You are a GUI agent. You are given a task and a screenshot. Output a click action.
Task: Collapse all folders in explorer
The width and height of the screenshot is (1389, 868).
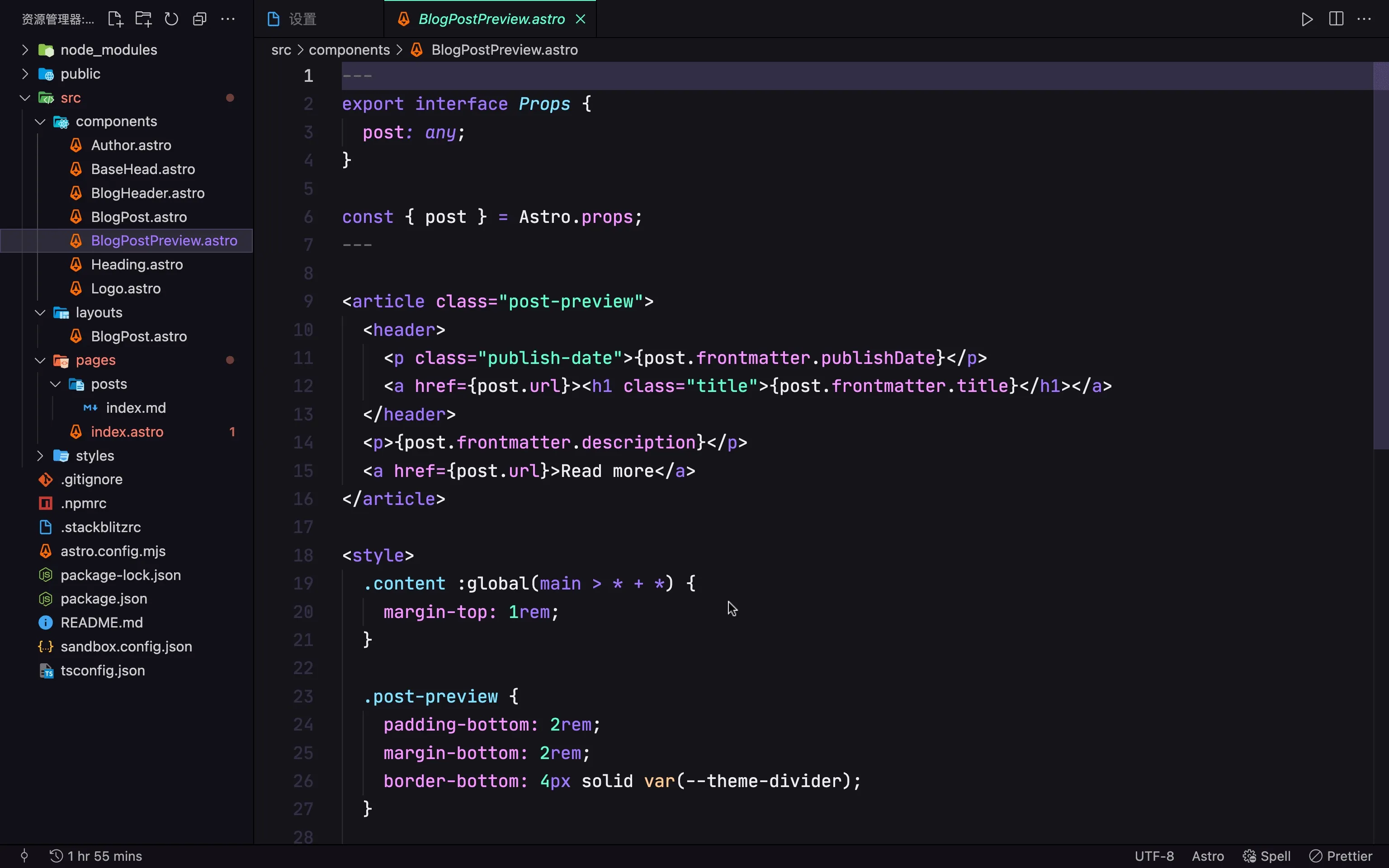pyautogui.click(x=199, y=19)
